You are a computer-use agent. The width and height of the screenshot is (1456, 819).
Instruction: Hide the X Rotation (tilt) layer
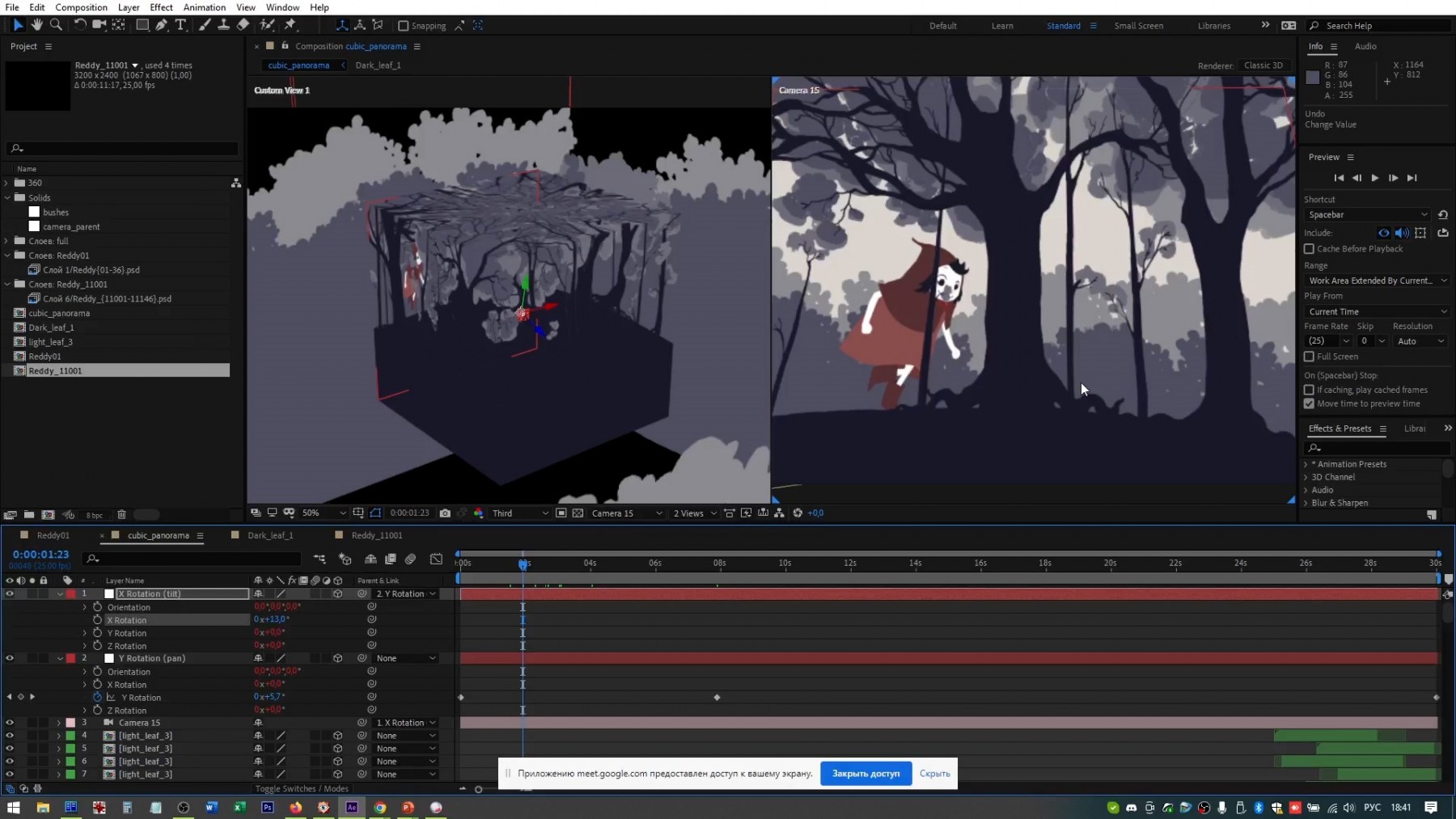(x=10, y=593)
